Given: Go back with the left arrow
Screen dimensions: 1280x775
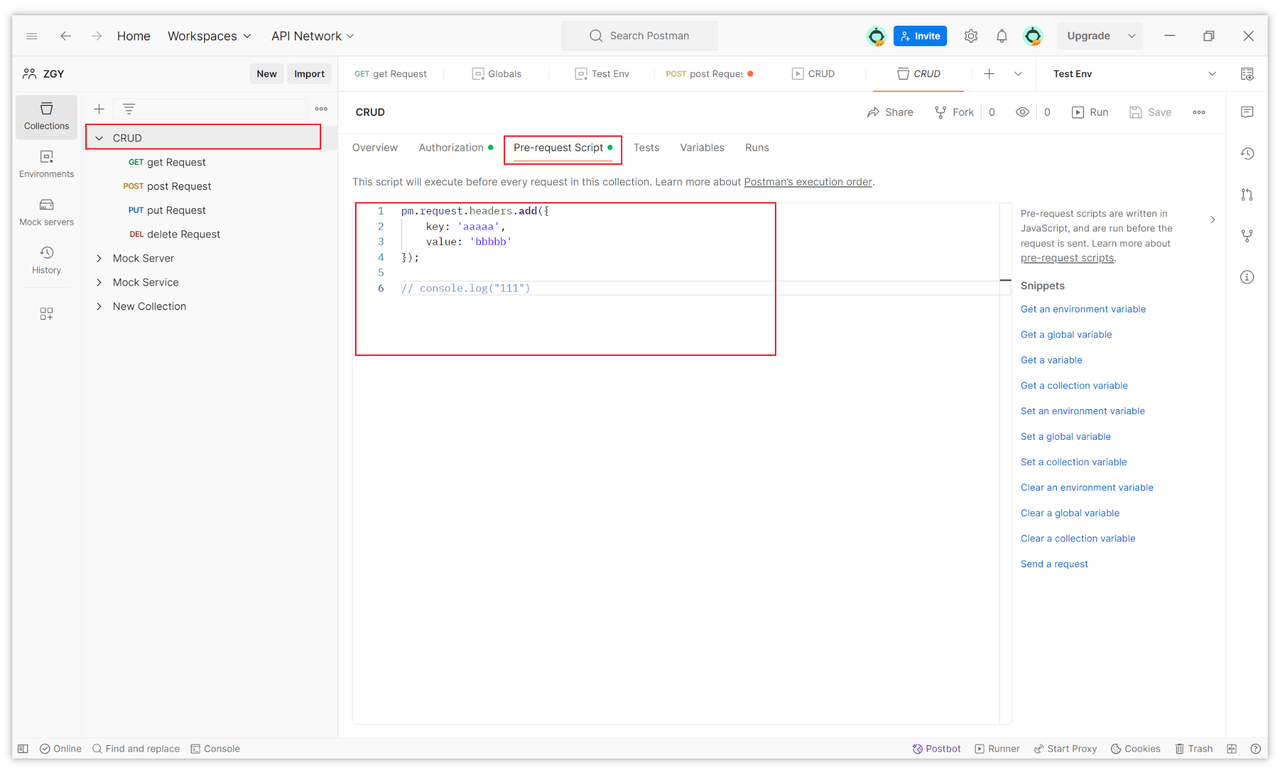Looking at the screenshot, I should pos(65,36).
